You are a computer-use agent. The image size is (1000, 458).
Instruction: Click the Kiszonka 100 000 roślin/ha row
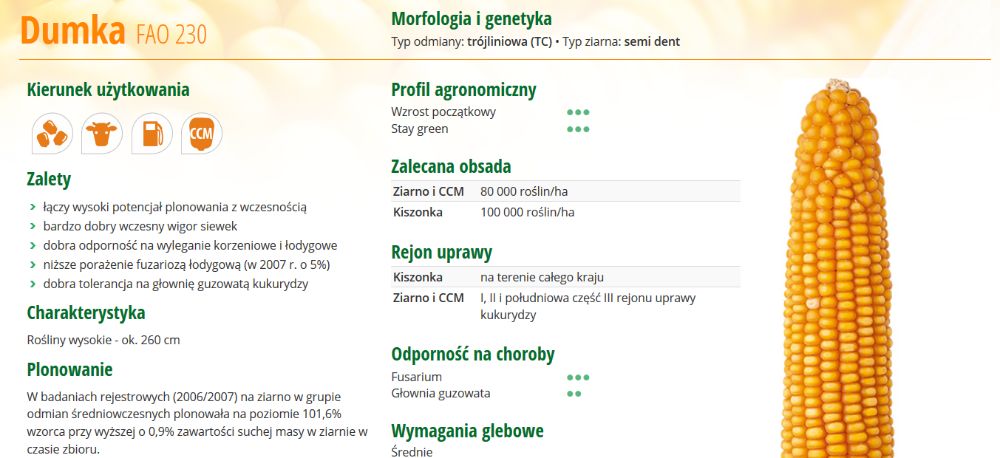566,212
